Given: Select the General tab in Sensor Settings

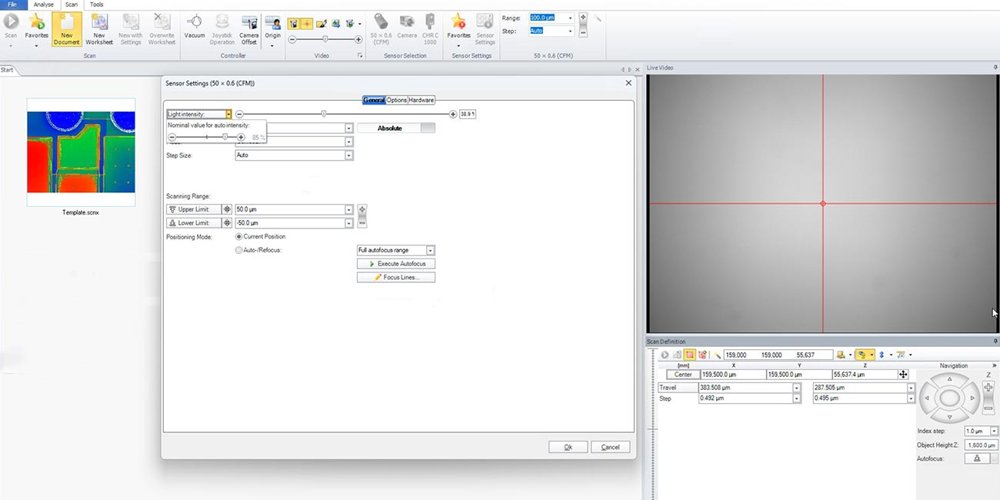Looking at the screenshot, I should pyautogui.click(x=374, y=100).
